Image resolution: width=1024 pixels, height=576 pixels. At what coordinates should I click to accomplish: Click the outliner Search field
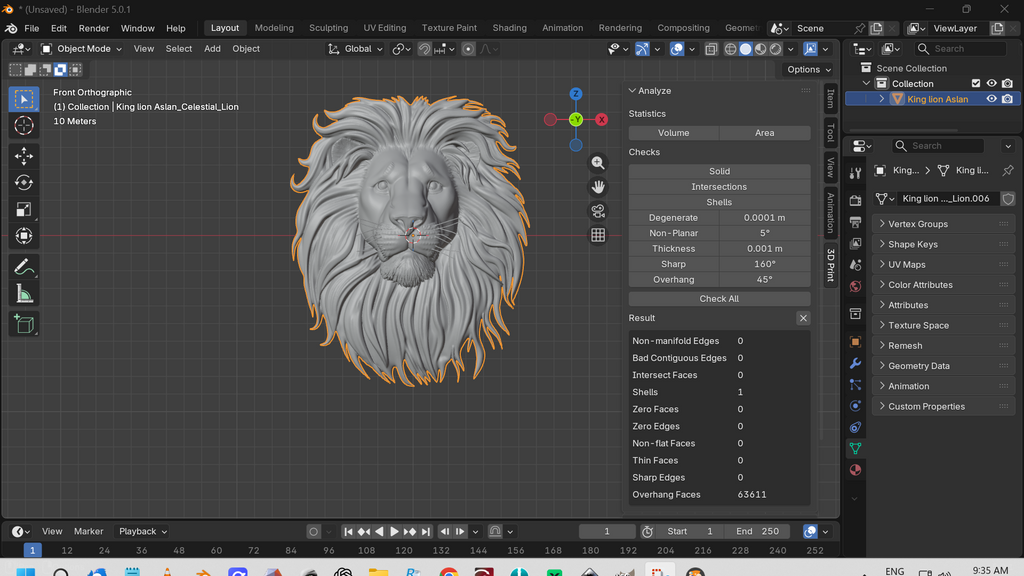960,49
